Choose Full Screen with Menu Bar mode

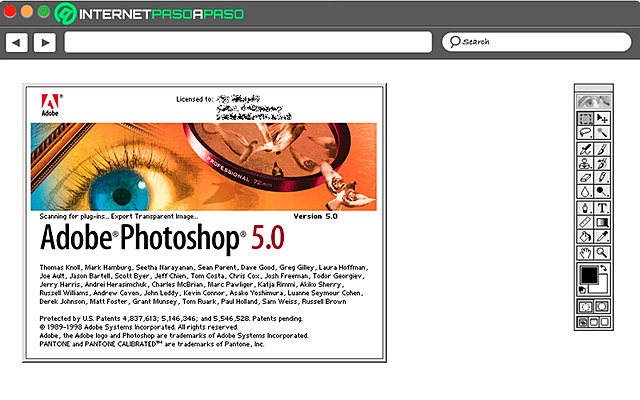(594, 322)
